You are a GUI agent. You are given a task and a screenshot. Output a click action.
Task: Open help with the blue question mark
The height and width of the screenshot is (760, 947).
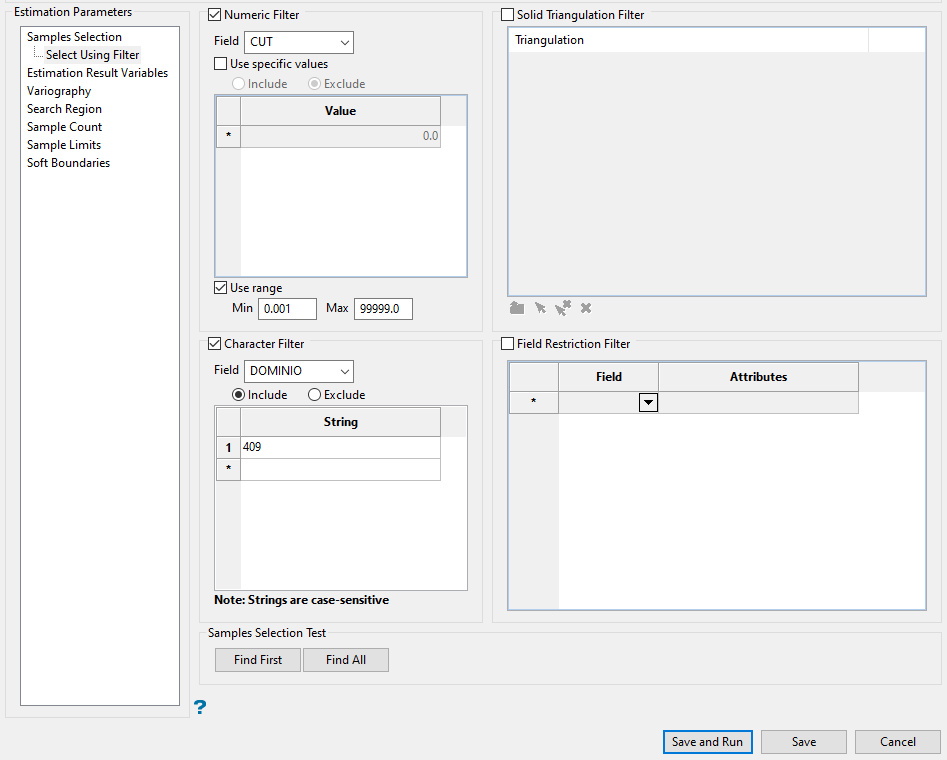(200, 708)
